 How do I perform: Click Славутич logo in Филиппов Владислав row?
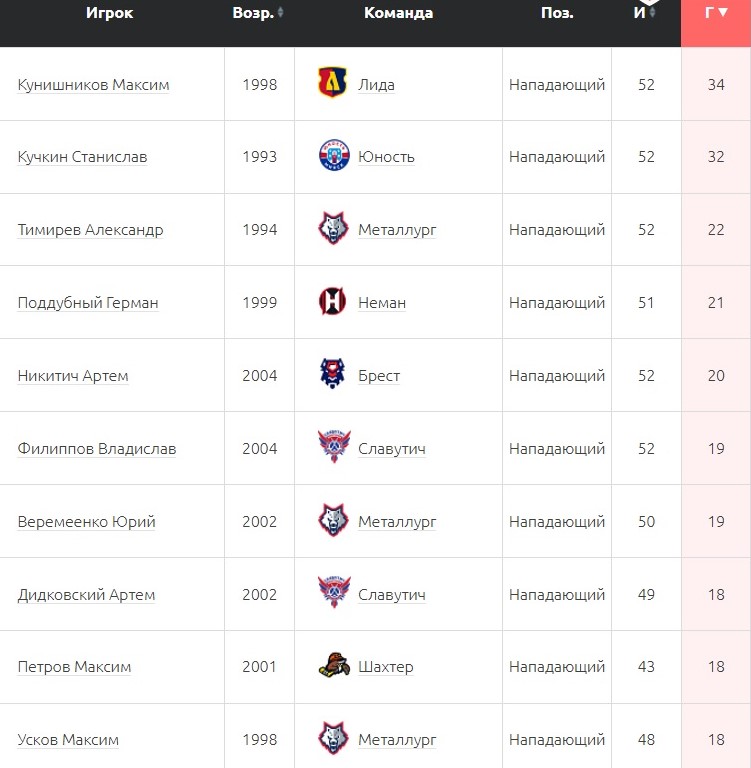point(333,448)
